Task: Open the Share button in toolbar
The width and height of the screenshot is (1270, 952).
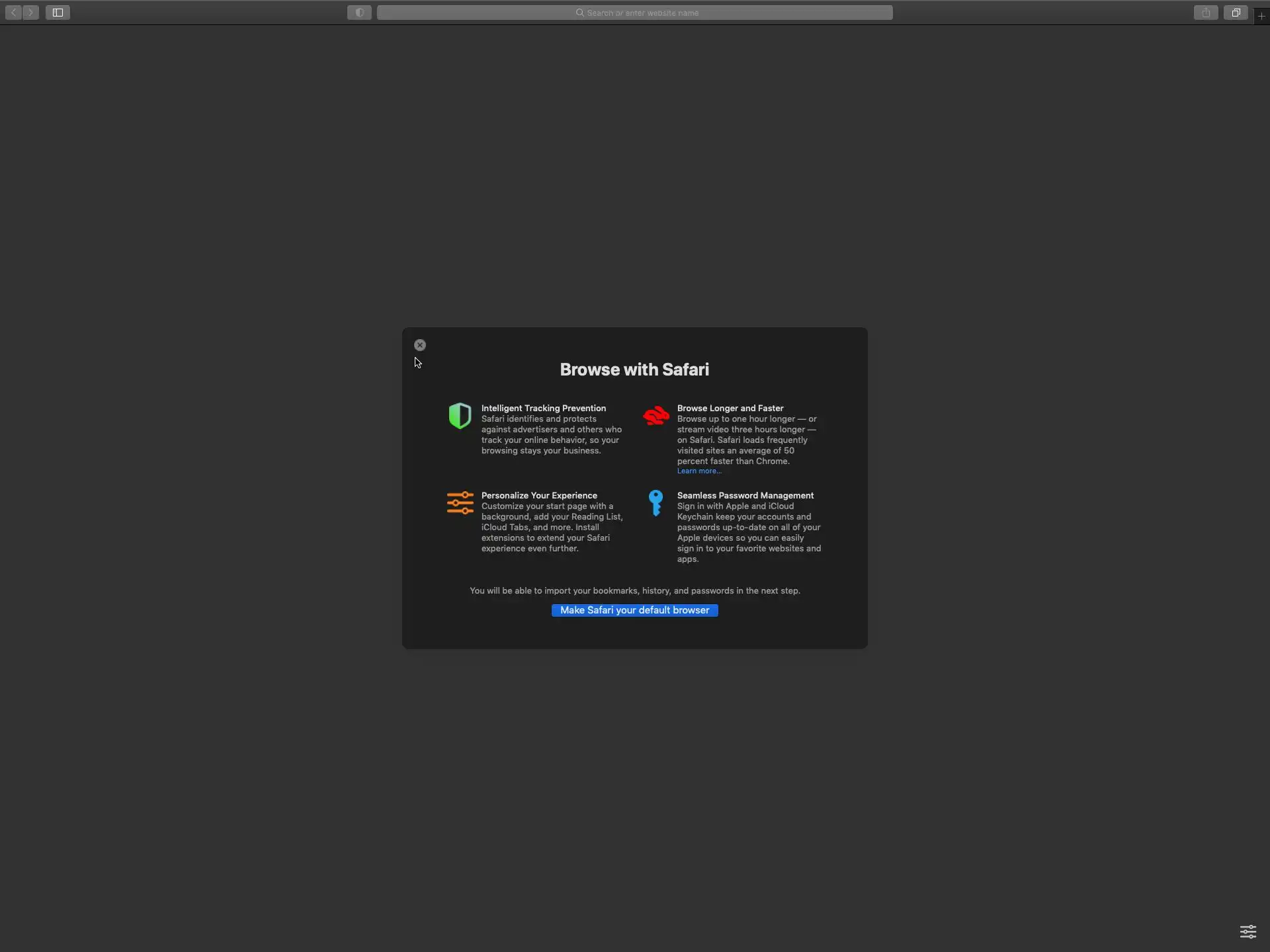Action: (1206, 13)
